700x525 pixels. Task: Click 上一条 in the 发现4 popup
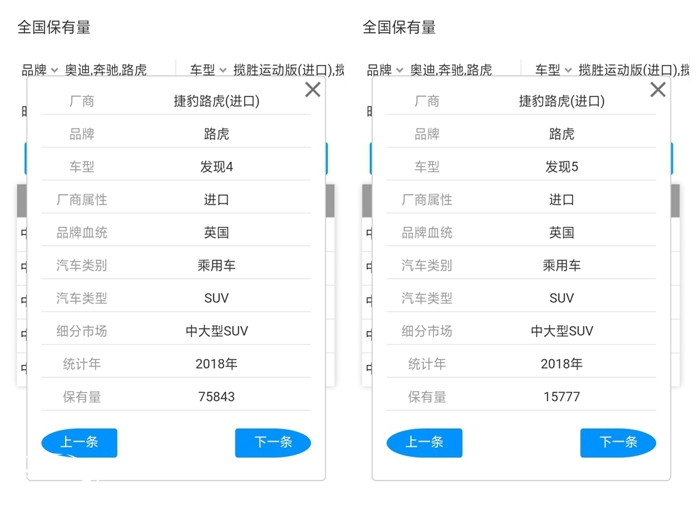coord(79,442)
